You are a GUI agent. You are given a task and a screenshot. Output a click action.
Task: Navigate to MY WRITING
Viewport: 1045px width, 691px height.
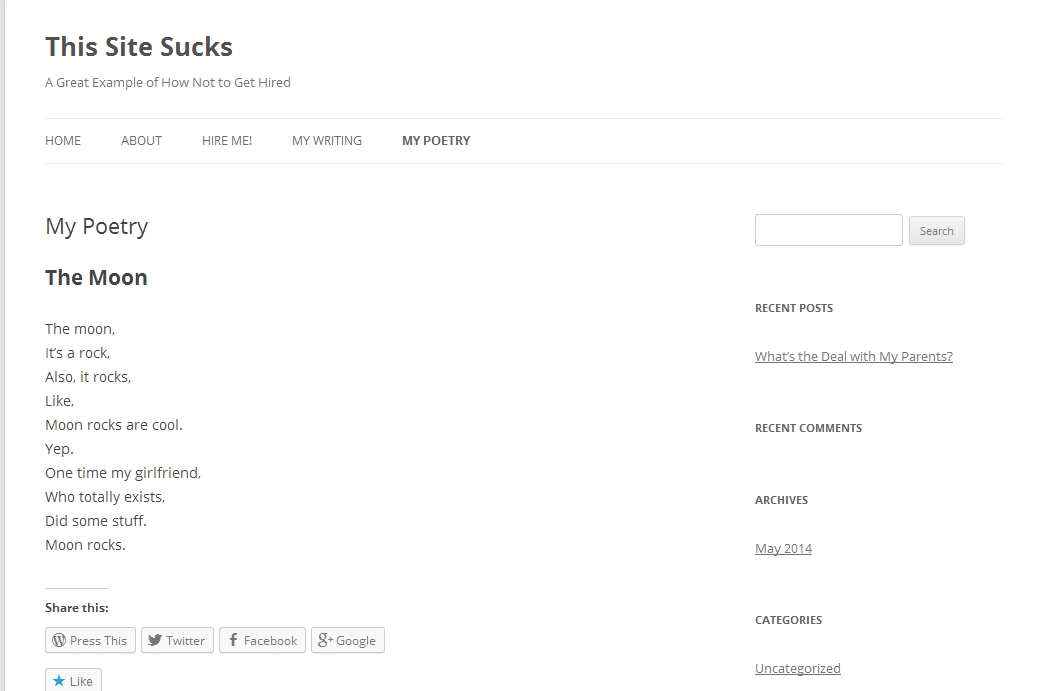[x=327, y=141]
